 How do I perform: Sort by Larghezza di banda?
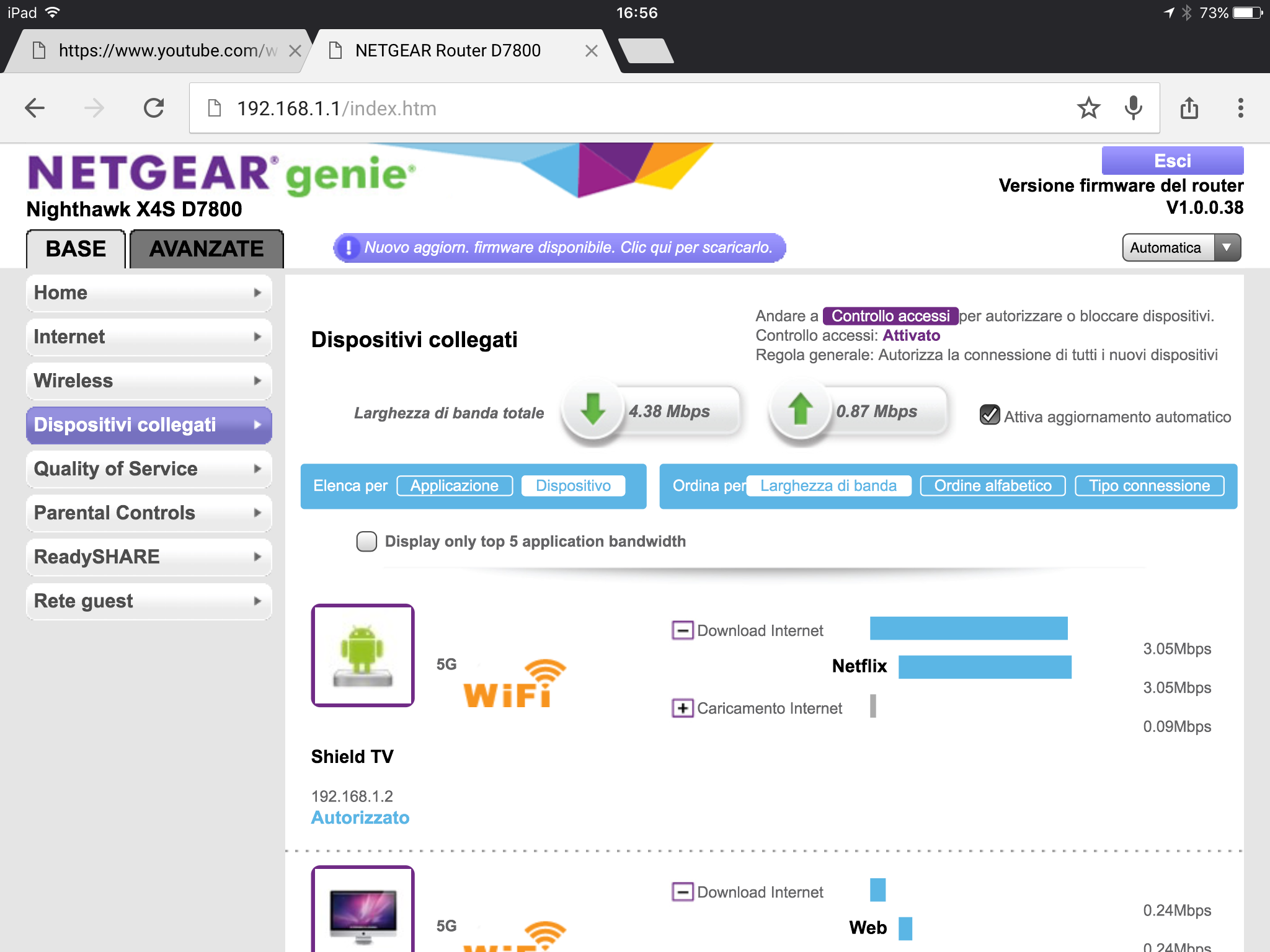click(828, 486)
